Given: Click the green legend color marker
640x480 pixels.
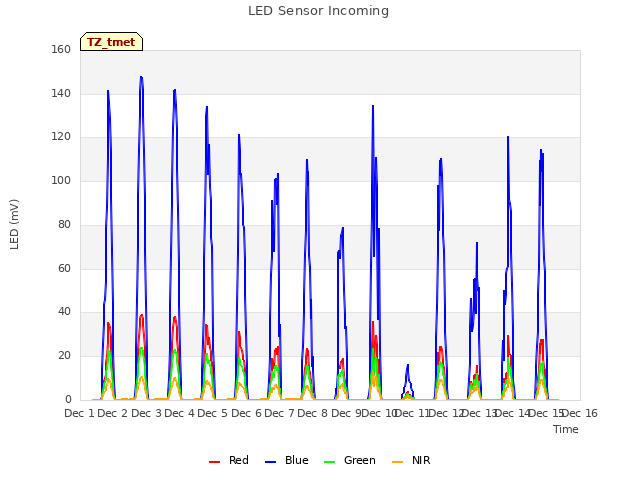Looking at the screenshot, I should click(x=329, y=462).
